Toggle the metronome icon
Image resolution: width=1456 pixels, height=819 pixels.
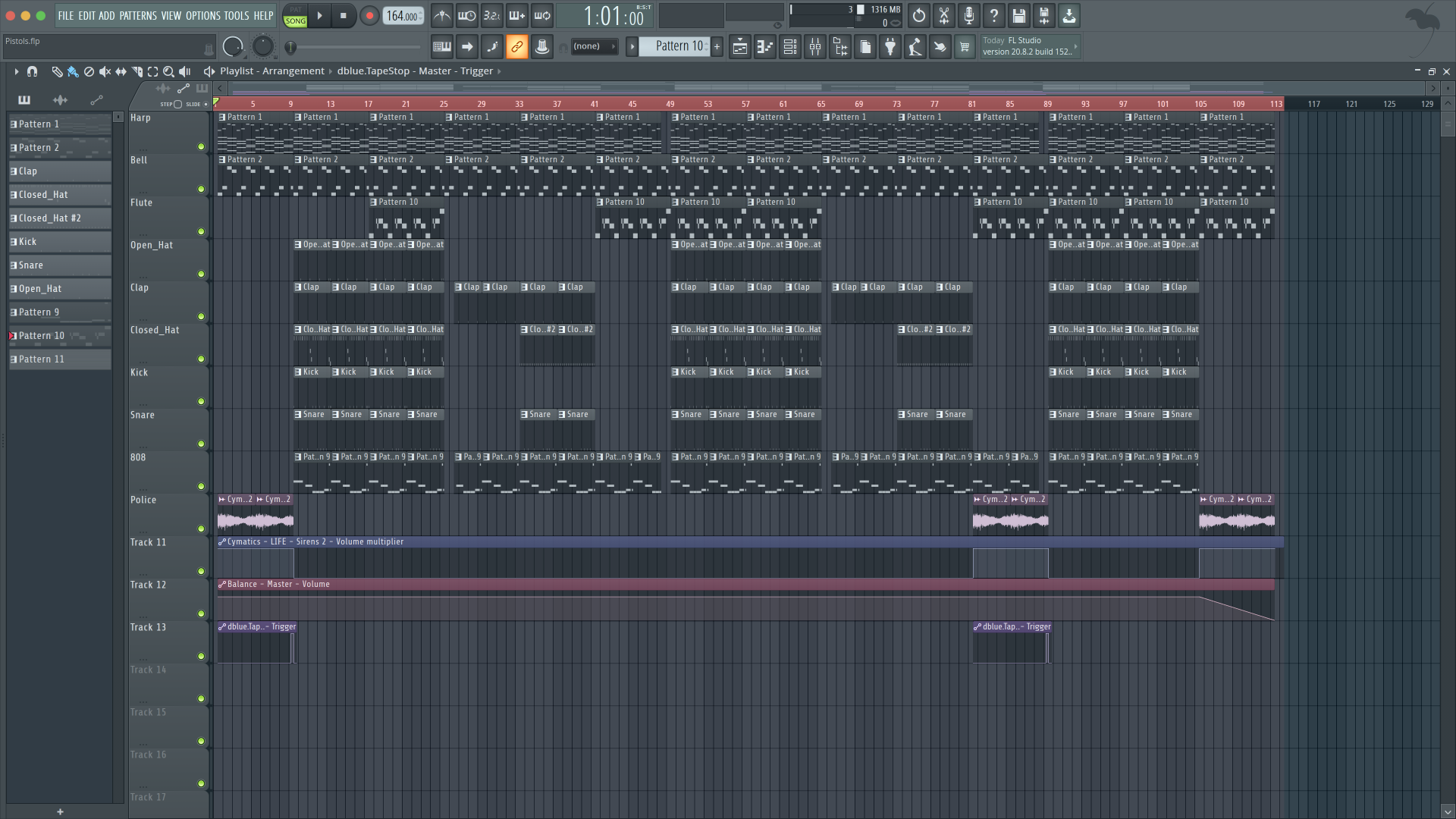click(x=442, y=16)
